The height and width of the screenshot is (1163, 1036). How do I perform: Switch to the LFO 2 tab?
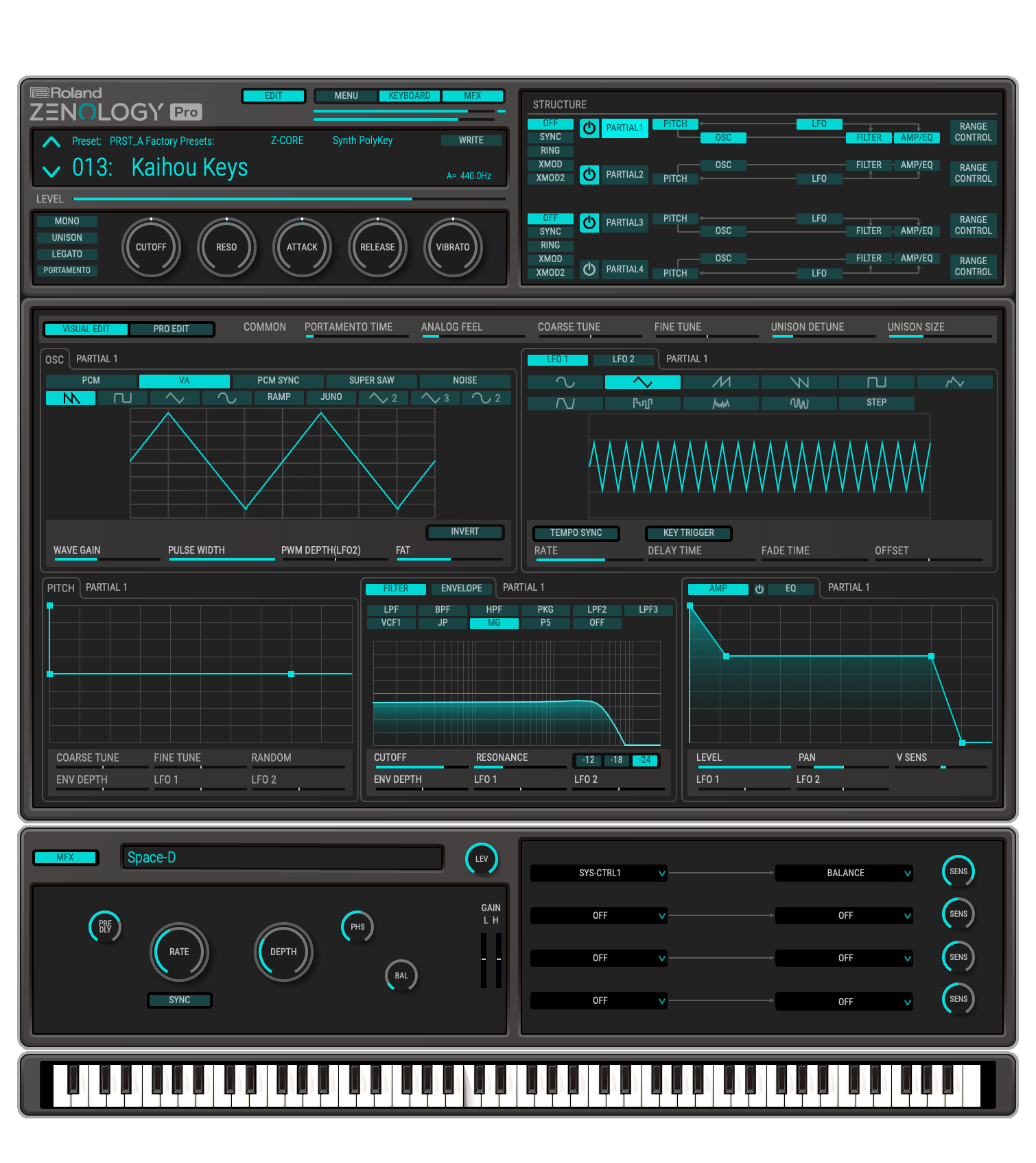point(623,360)
